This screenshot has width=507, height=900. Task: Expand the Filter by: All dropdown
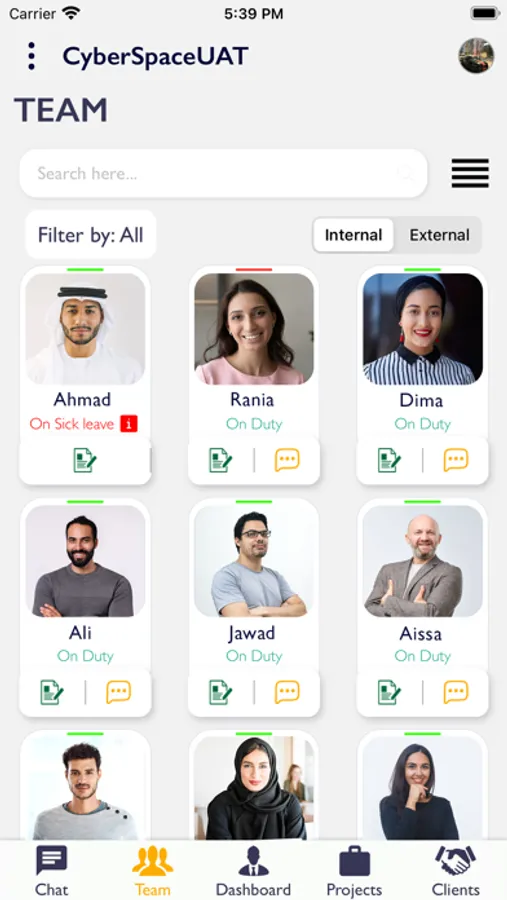coord(91,235)
